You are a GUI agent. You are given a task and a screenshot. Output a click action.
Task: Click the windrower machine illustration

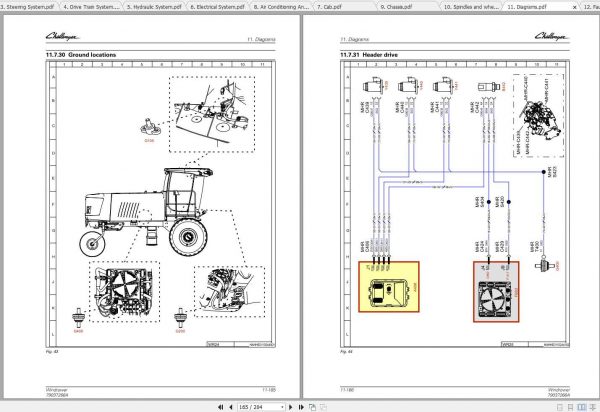pos(147,212)
